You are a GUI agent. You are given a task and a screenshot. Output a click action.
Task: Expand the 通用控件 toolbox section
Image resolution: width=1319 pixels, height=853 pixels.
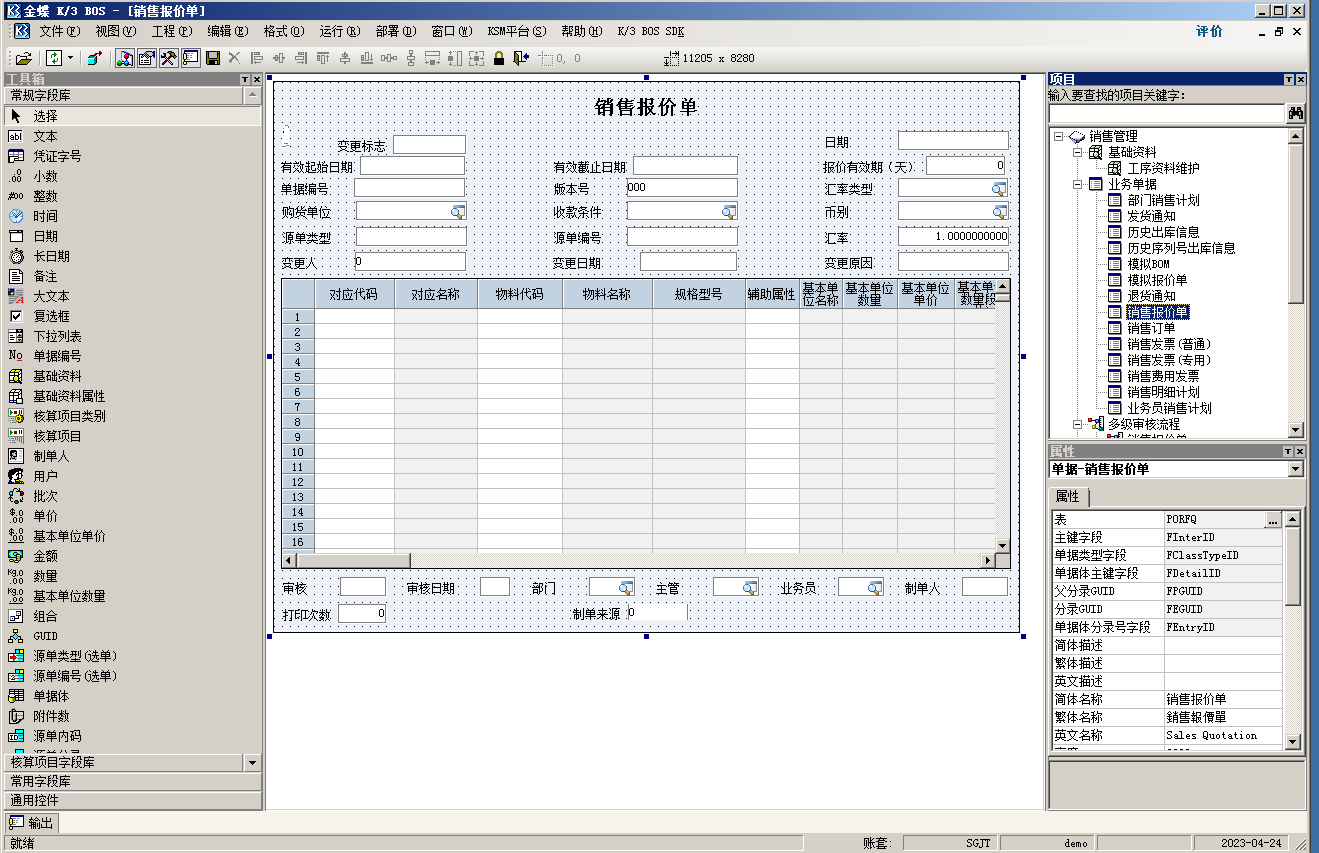click(x=131, y=800)
